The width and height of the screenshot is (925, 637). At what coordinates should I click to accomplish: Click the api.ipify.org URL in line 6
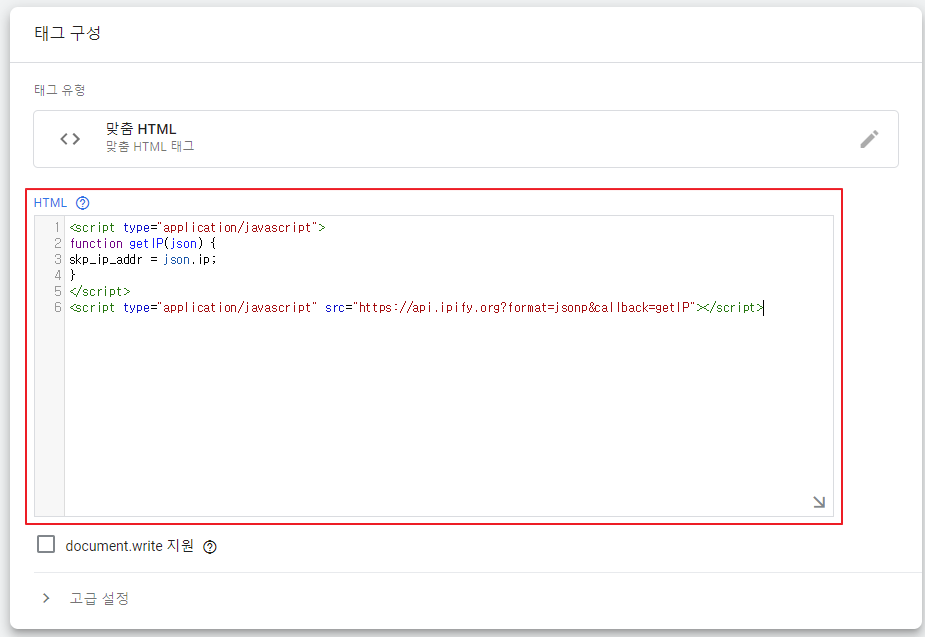pos(524,307)
